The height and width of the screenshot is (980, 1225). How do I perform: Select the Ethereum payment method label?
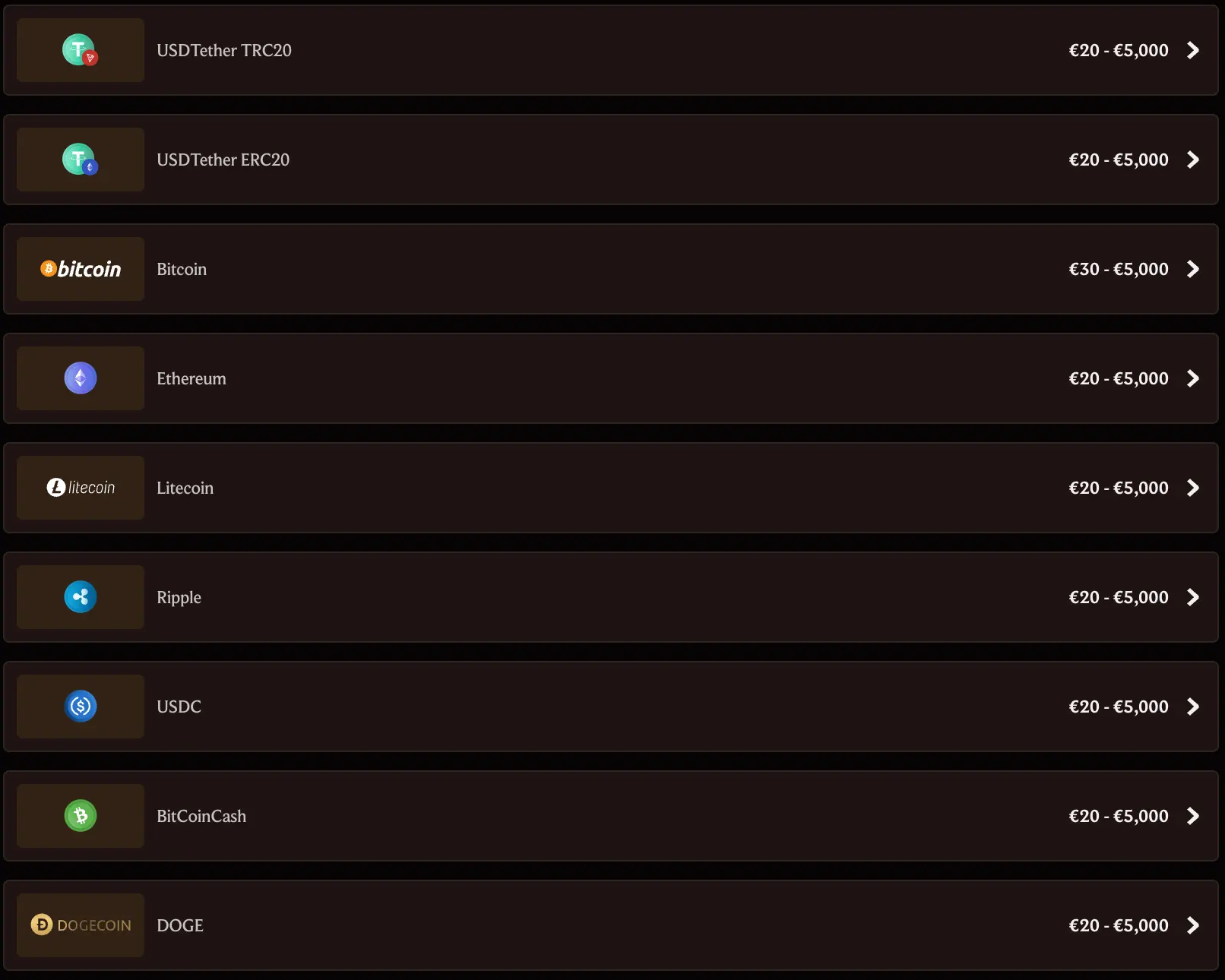click(x=192, y=378)
